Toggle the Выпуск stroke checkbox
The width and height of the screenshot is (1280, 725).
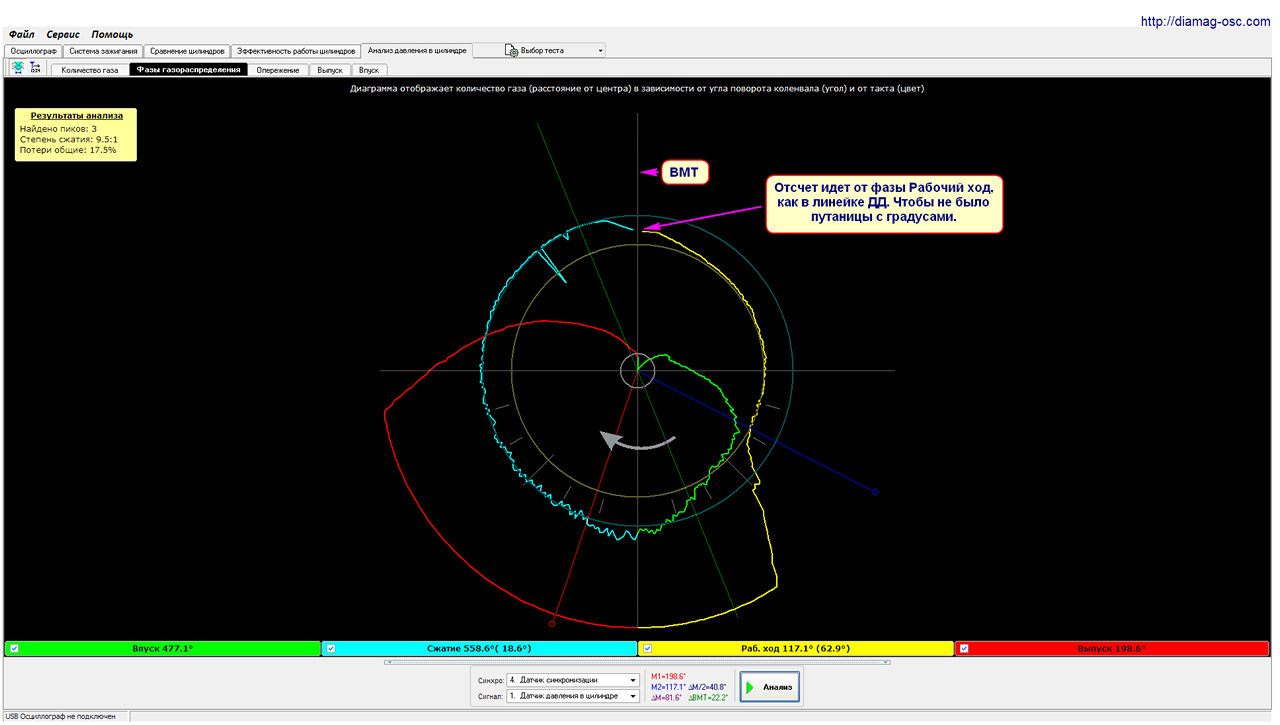click(965, 648)
